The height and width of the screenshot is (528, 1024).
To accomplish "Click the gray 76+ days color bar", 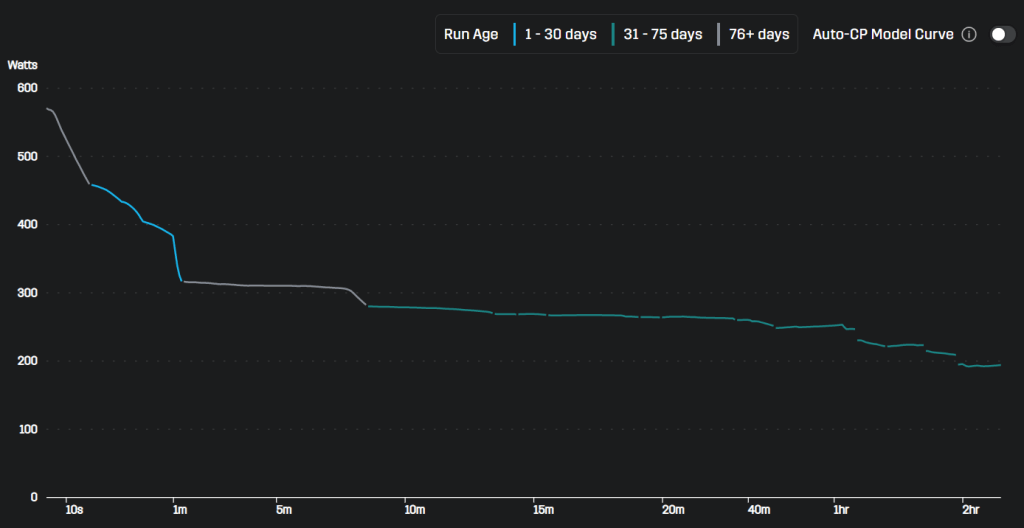I will [718, 34].
